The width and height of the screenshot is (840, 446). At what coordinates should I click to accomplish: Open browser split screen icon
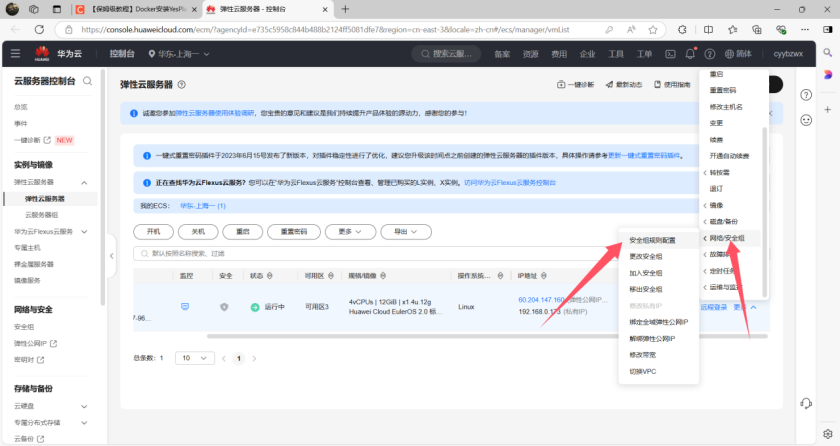(x=708, y=30)
